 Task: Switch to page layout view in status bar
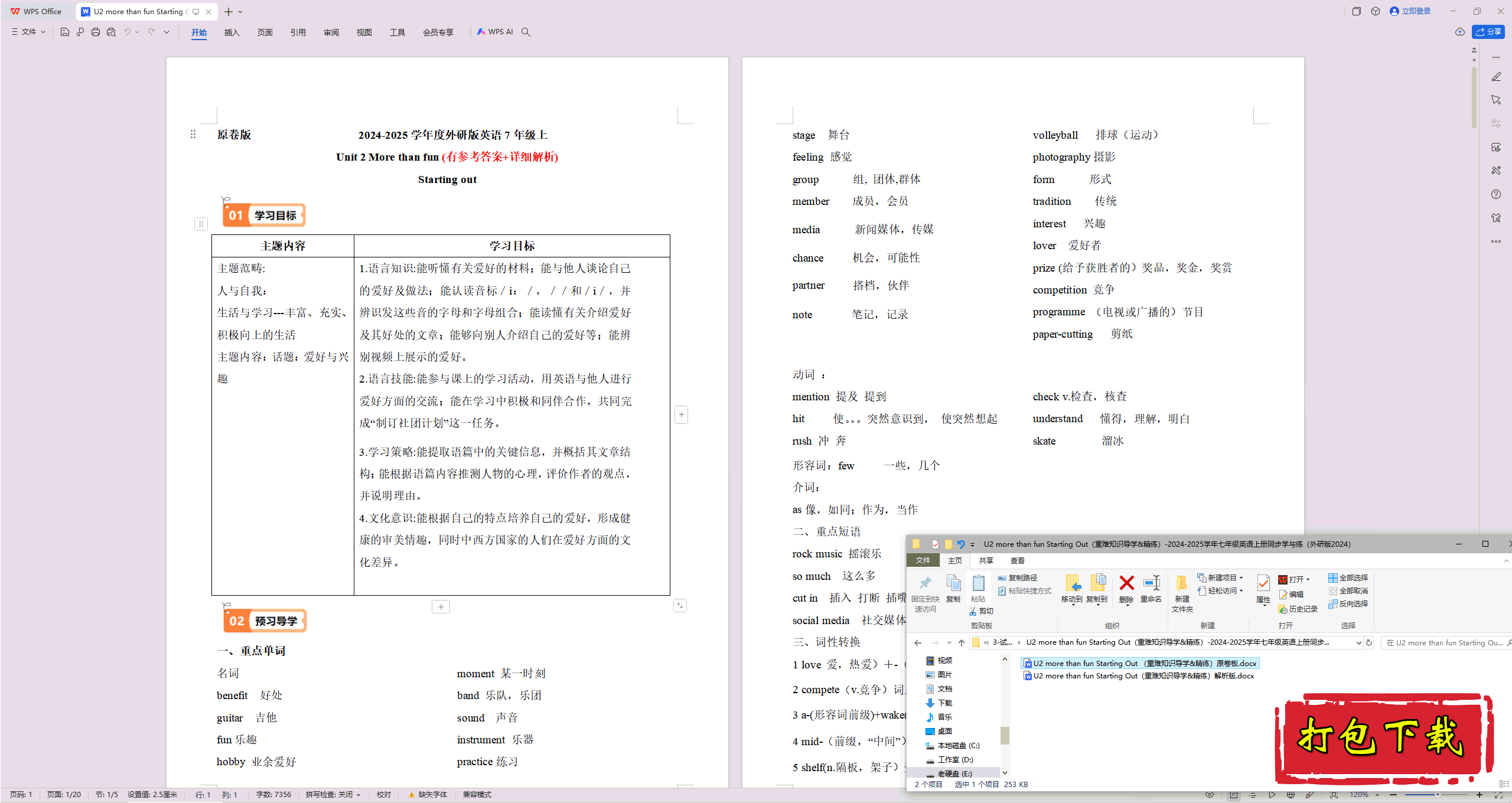(1234, 795)
